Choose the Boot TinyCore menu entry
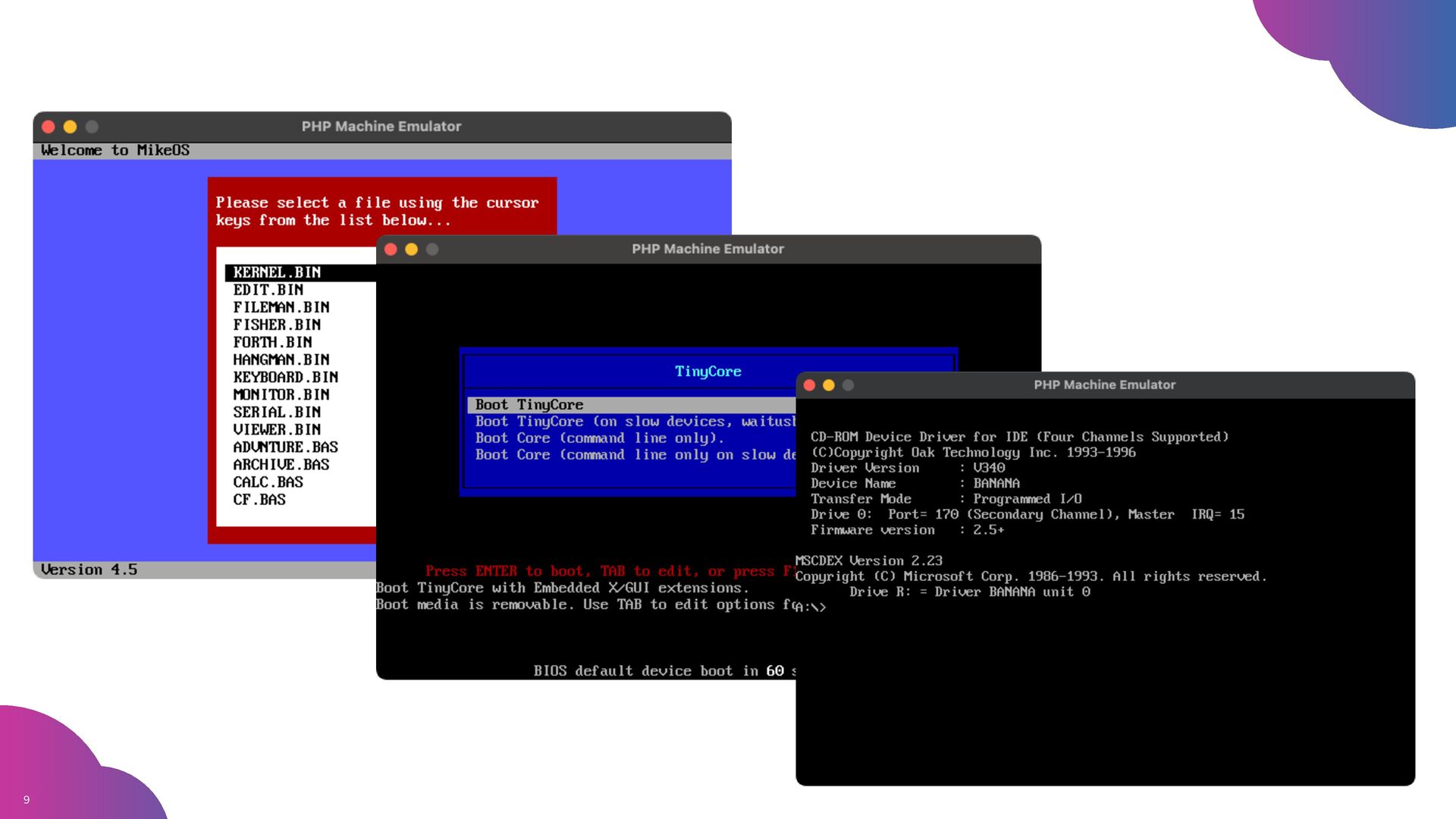Screen dimensions: 1456x819 pyautogui.click(x=529, y=405)
